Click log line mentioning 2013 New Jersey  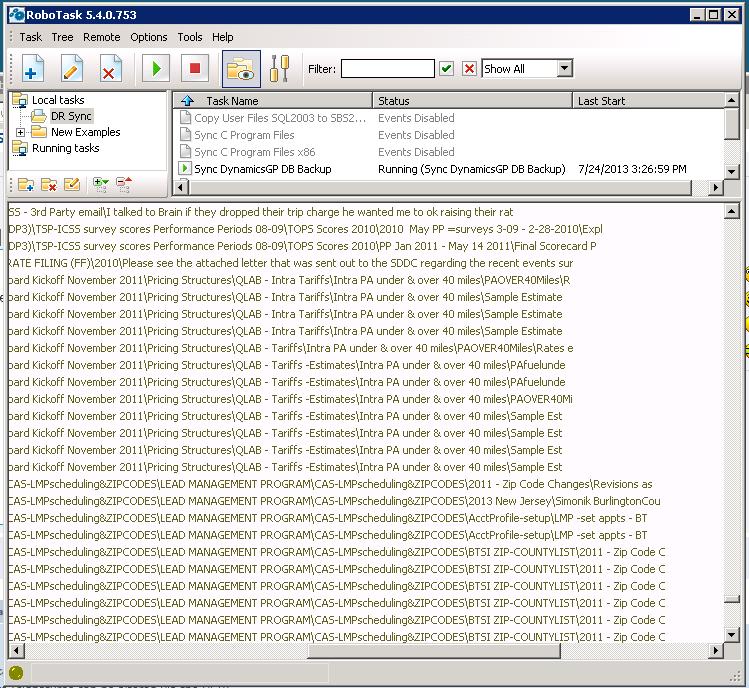point(334,501)
